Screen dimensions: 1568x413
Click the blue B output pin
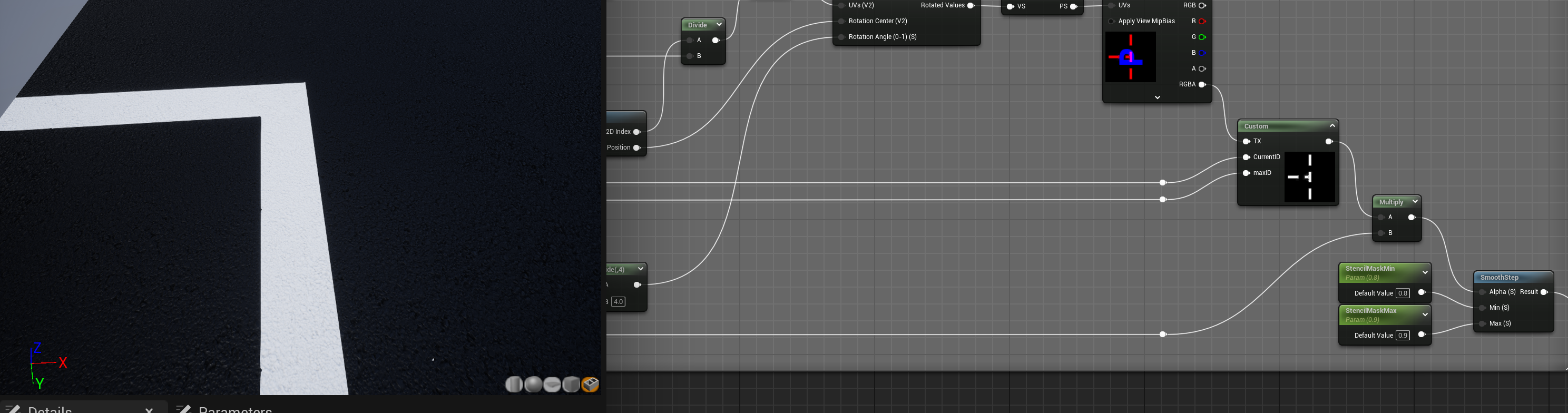pyautogui.click(x=1202, y=53)
